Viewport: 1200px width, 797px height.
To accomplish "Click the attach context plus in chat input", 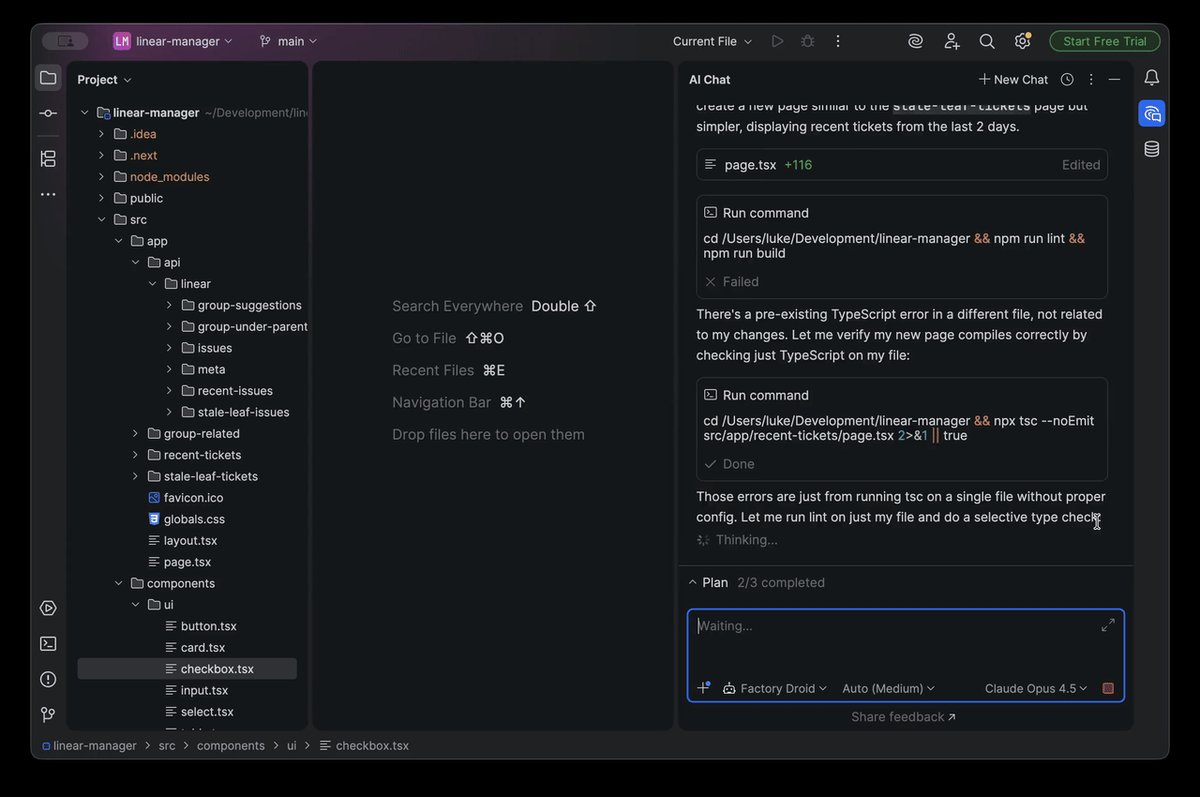I will pyautogui.click(x=703, y=687).
